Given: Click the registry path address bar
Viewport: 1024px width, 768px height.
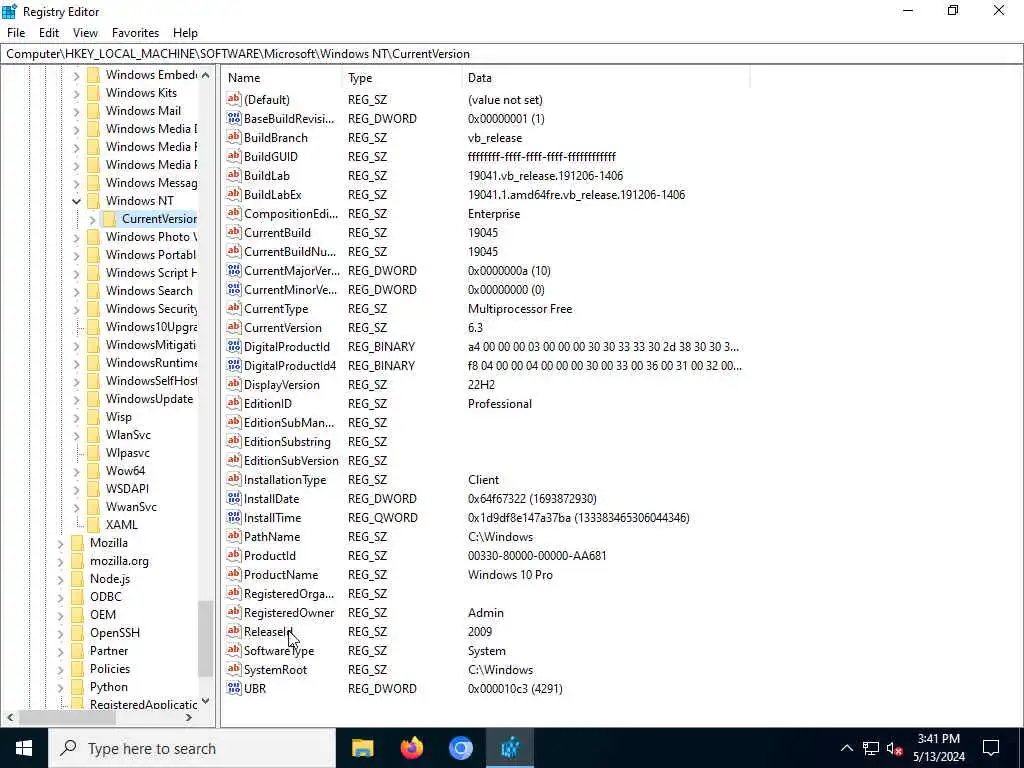Looking at the screenshot, I should (512, 54).
